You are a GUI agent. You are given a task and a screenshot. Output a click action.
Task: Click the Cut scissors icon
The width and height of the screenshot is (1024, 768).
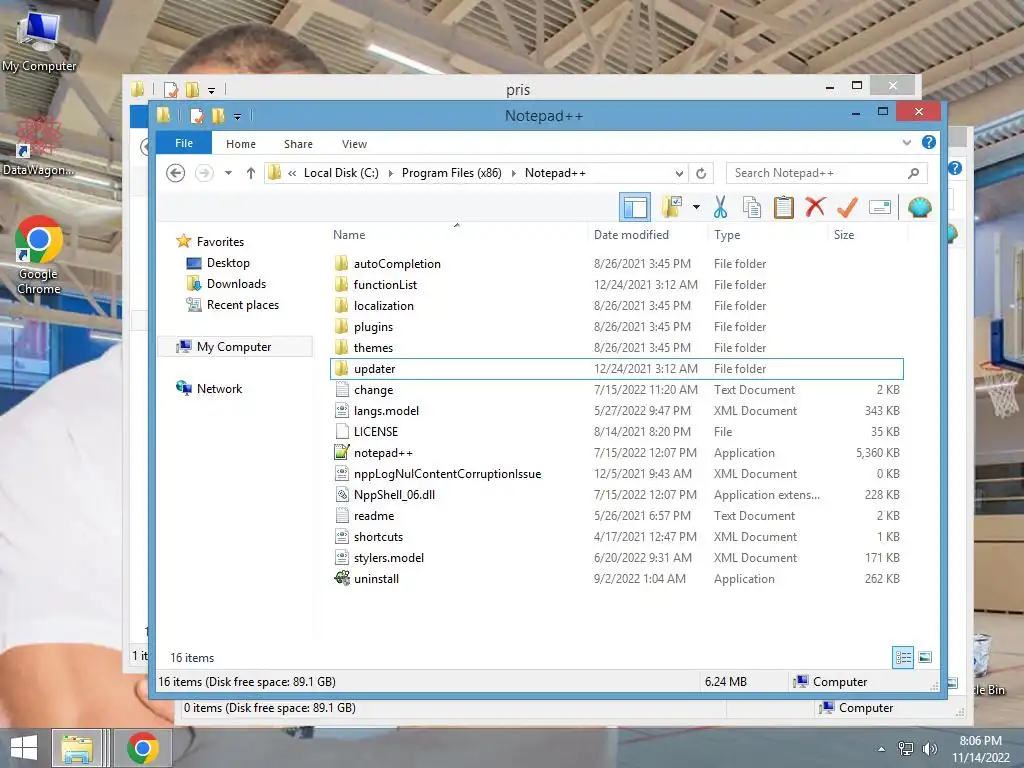(720, 208)
